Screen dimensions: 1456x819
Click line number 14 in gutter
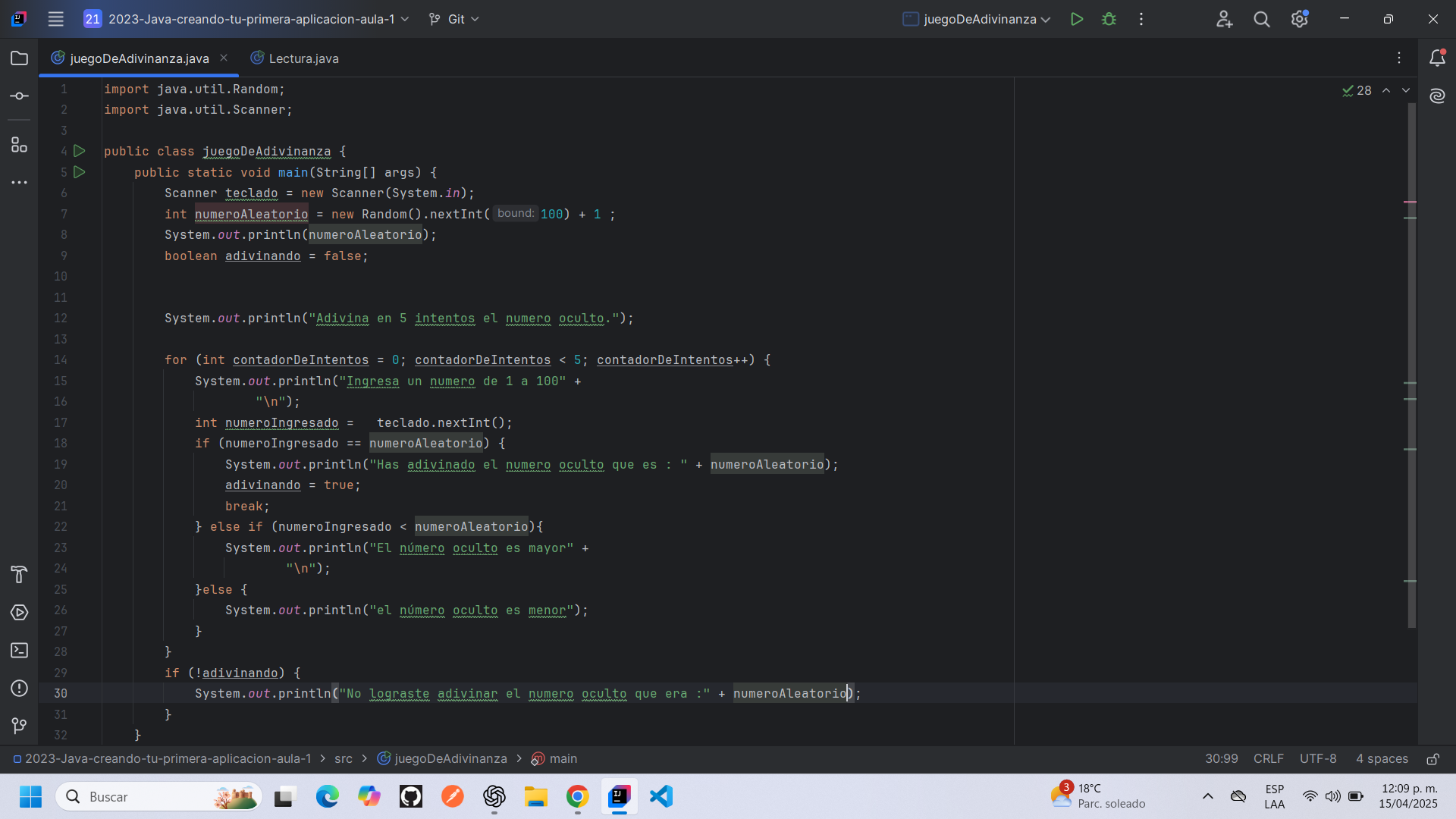point(61,360)
